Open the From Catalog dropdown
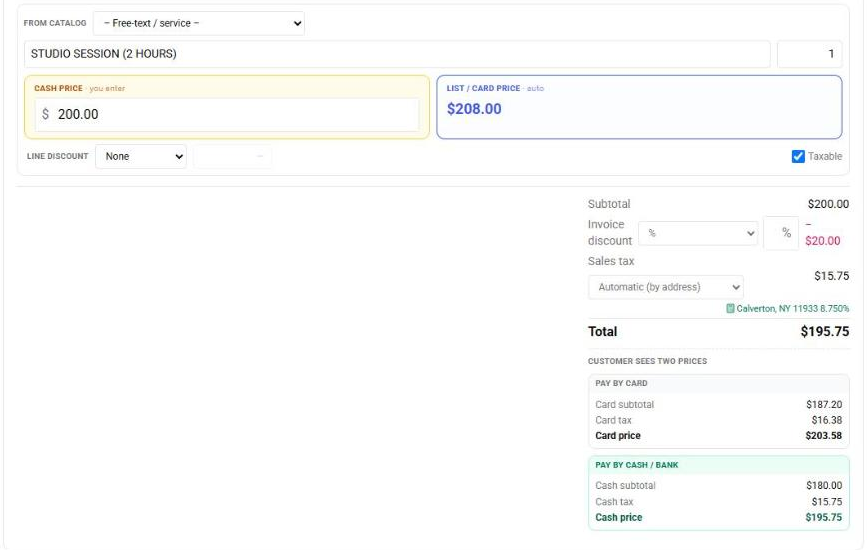867x550 pixels. pyautogui.click(x=199, y=23)
